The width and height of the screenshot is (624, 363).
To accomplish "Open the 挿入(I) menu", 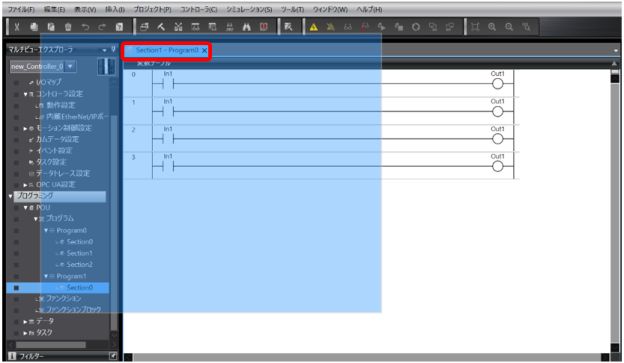I will click(x=115, y=9).
